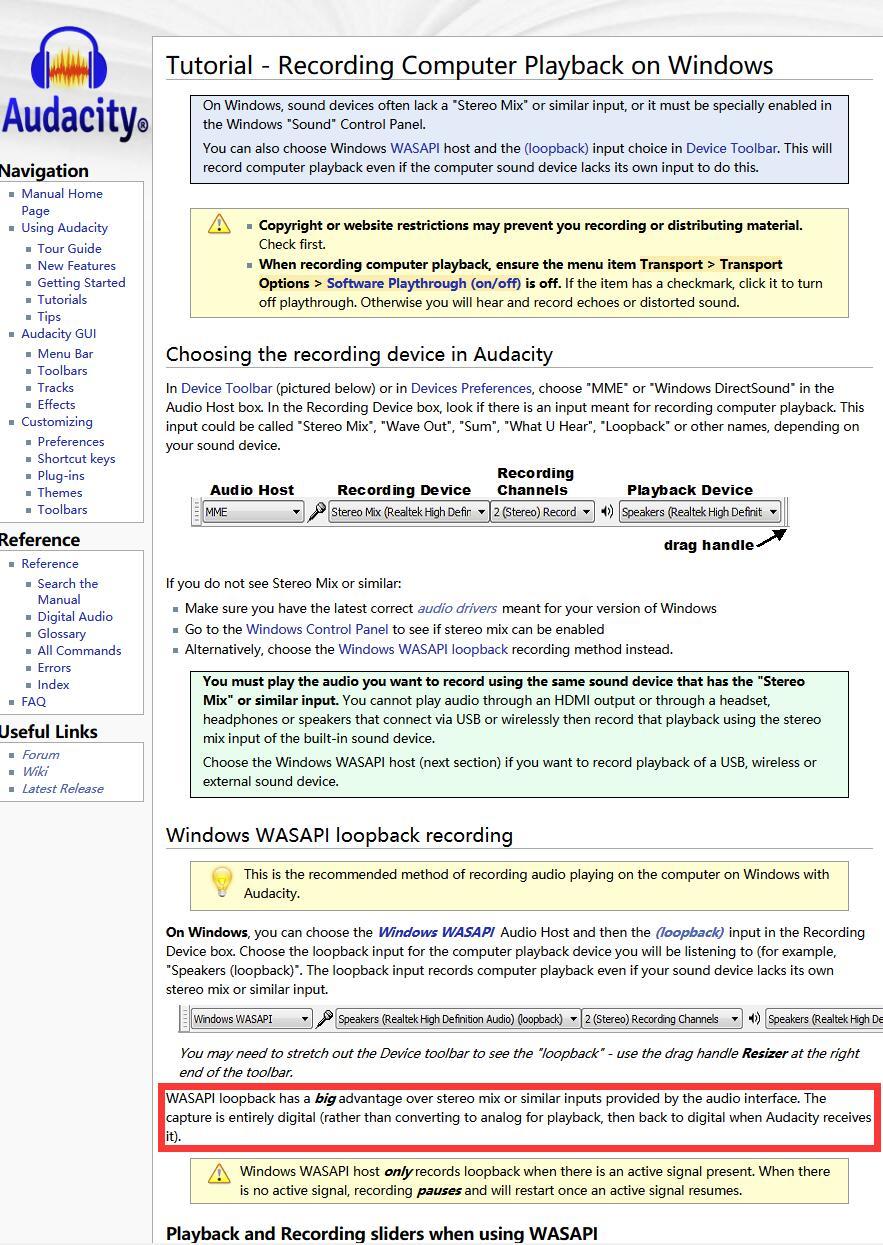Follow Windows WASAPI loopback link in bullet list
883x1245 pixels.
pyautogui.click(x=423, y=649)
